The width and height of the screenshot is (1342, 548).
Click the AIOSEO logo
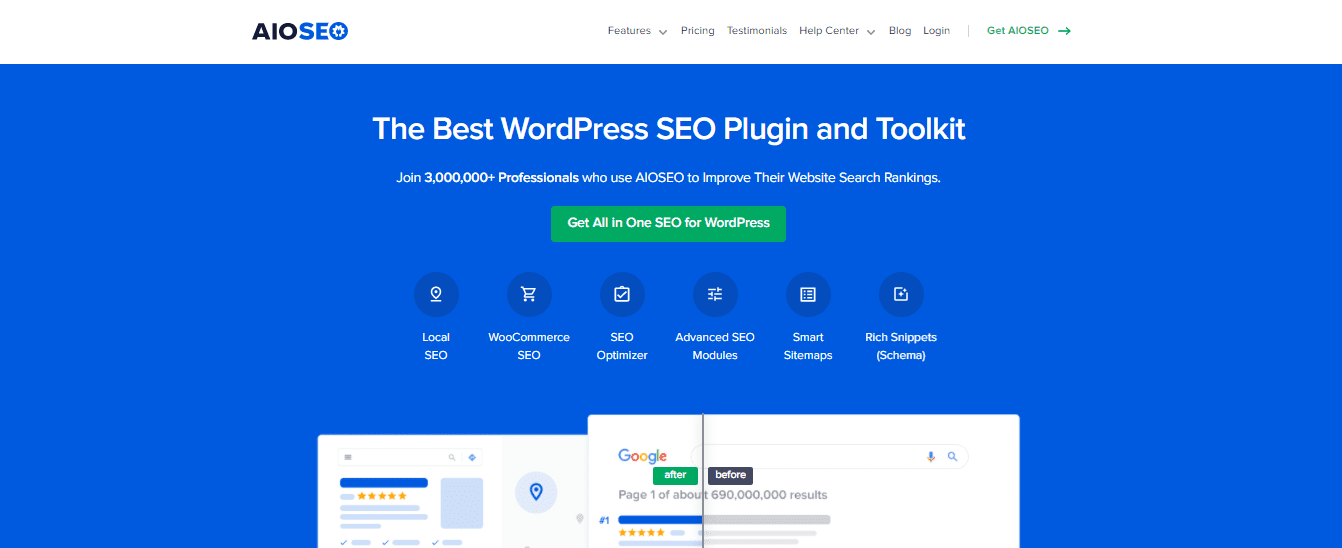(300, 31)
